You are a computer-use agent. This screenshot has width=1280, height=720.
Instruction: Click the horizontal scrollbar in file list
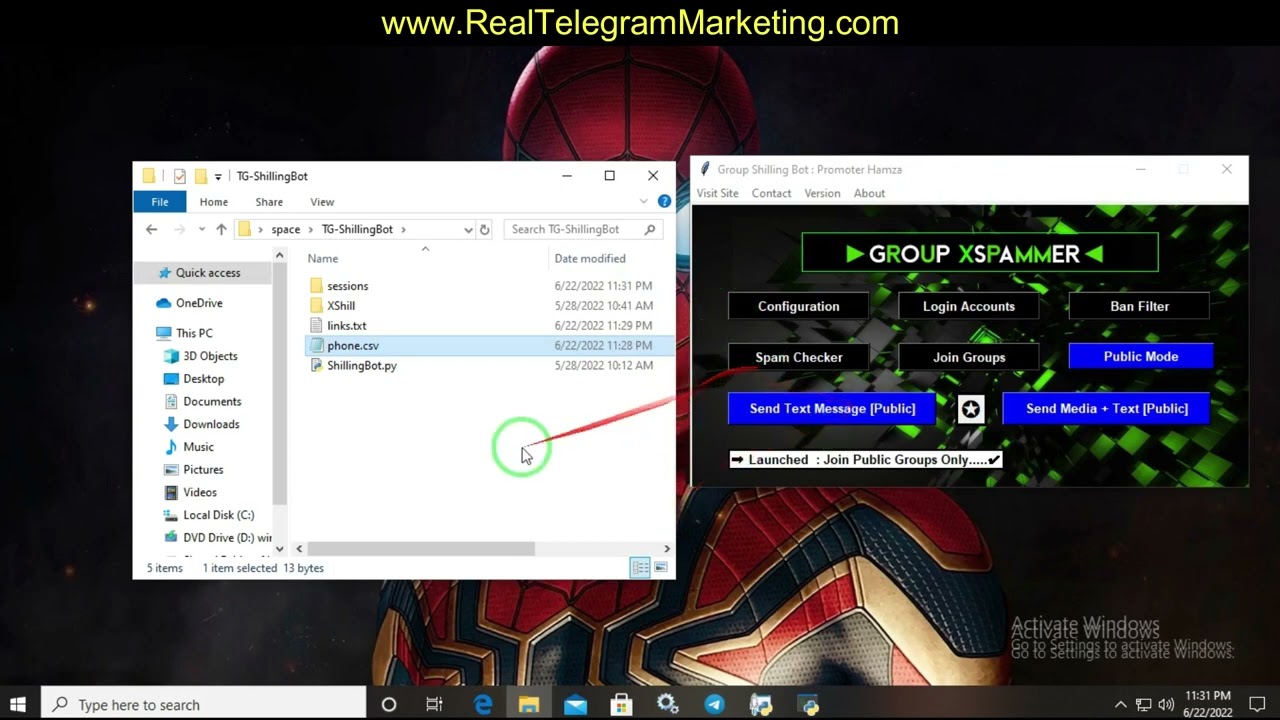tap(421, 548)
